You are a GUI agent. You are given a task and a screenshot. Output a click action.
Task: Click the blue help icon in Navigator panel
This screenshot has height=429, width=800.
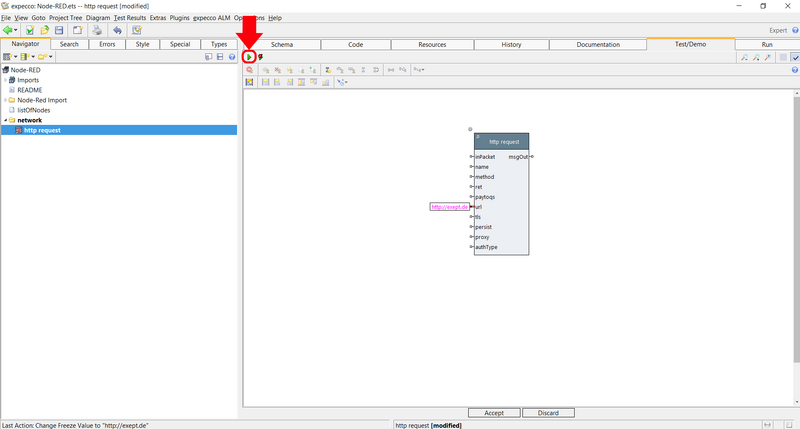(231, 57)
